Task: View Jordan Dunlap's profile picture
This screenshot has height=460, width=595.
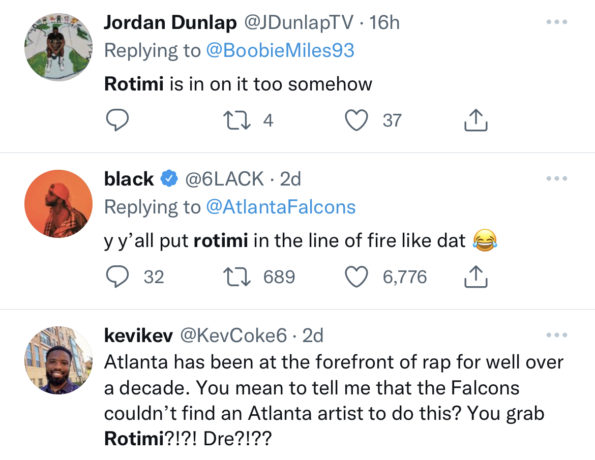Action: click(58, 47)
